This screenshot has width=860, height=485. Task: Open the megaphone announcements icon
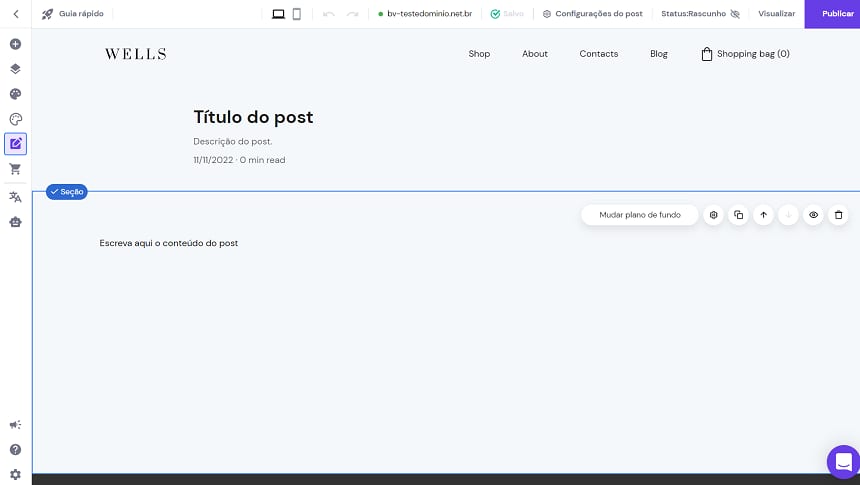pos(15,425)
